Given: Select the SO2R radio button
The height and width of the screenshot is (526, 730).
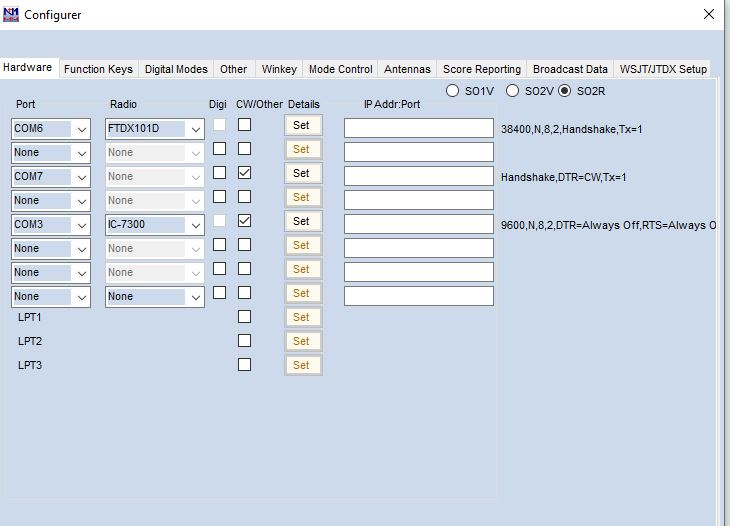Looking at the screenshot, I should pyautogui.click(x=565, y=91).
